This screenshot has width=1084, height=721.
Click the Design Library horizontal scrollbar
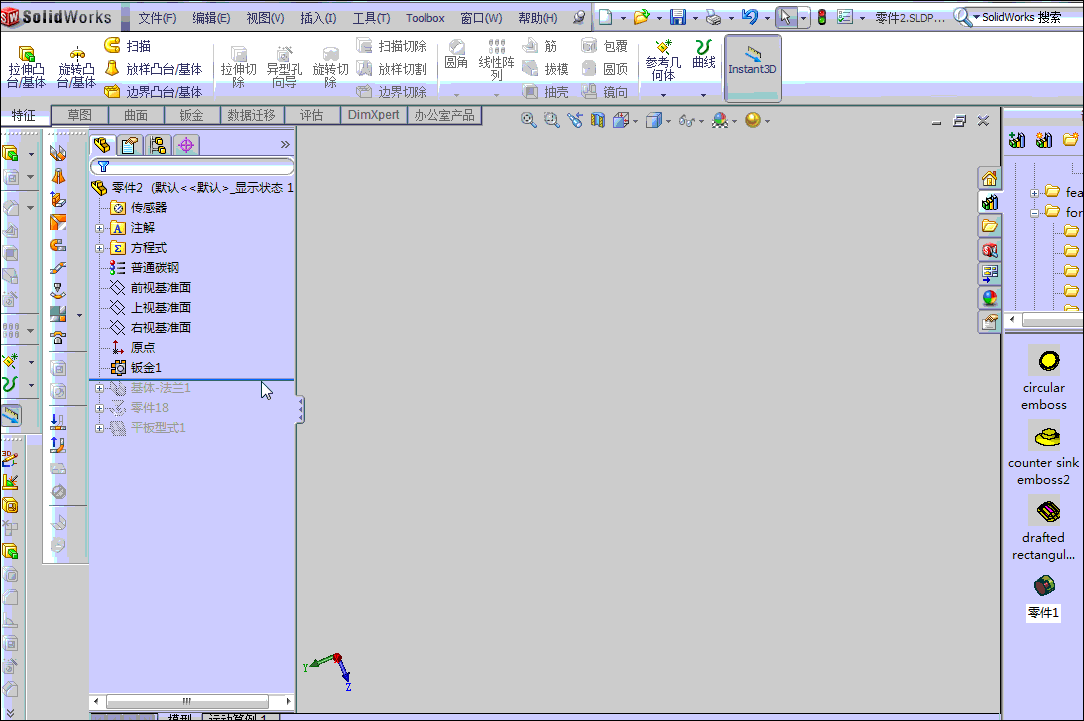(1046, 319)
